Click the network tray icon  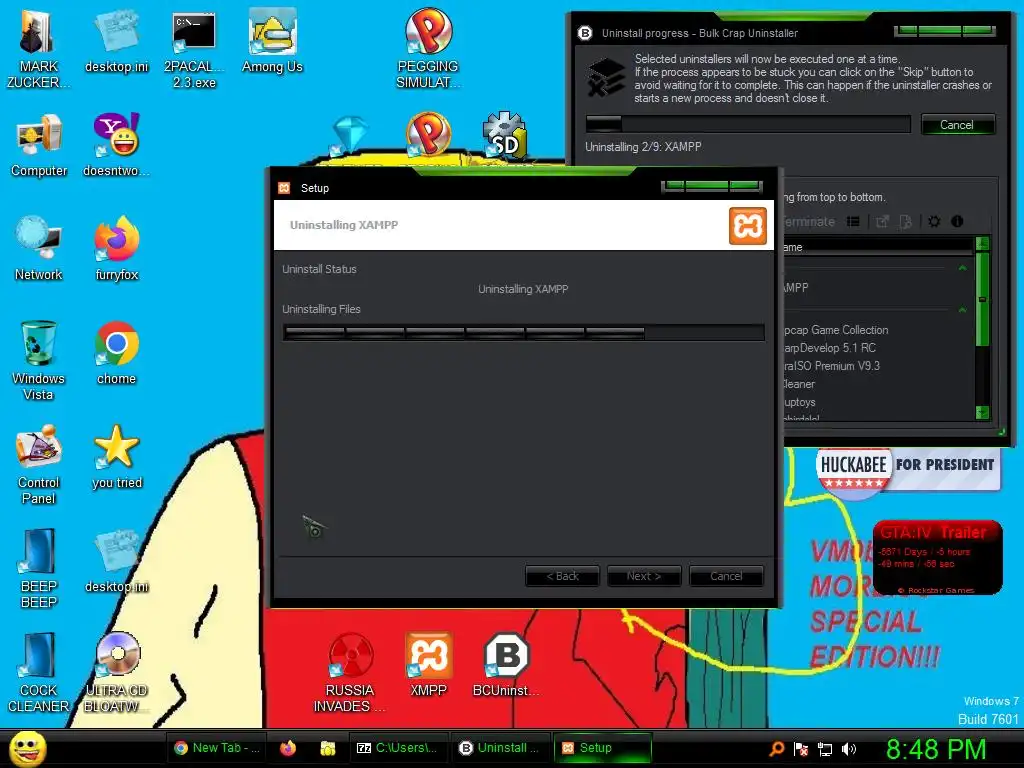pyautogui.click(x=825, y=749)
